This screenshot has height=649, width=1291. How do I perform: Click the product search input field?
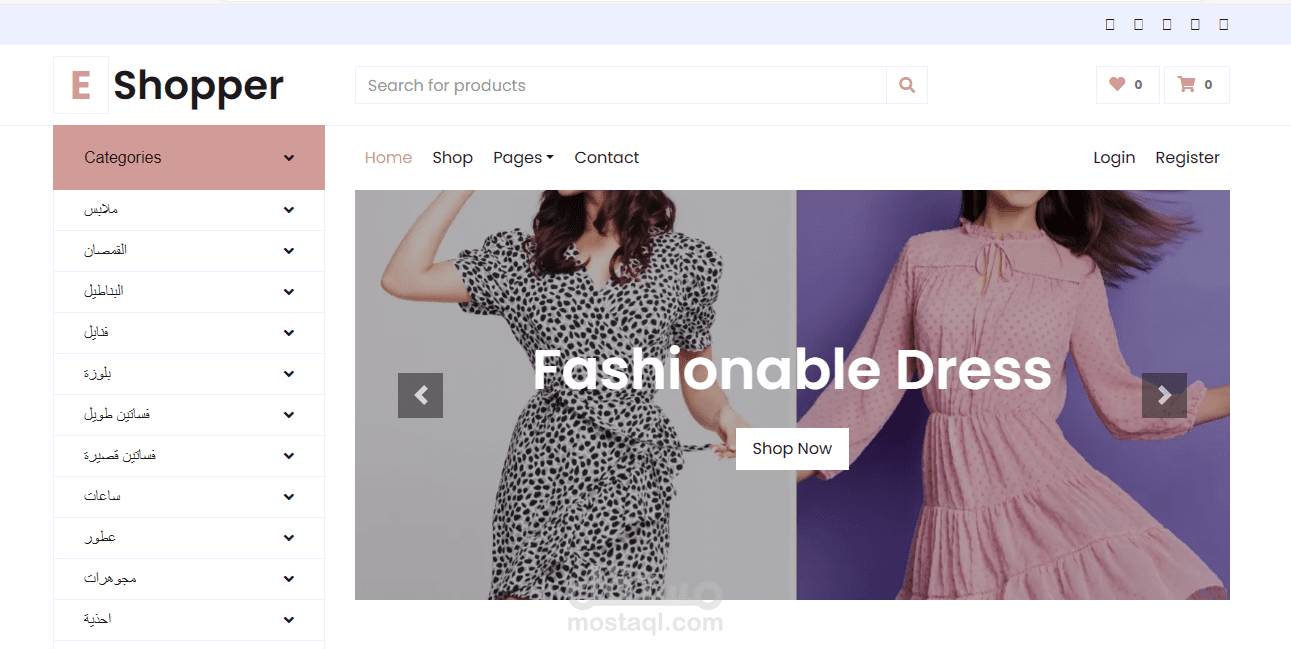[620, 85]
